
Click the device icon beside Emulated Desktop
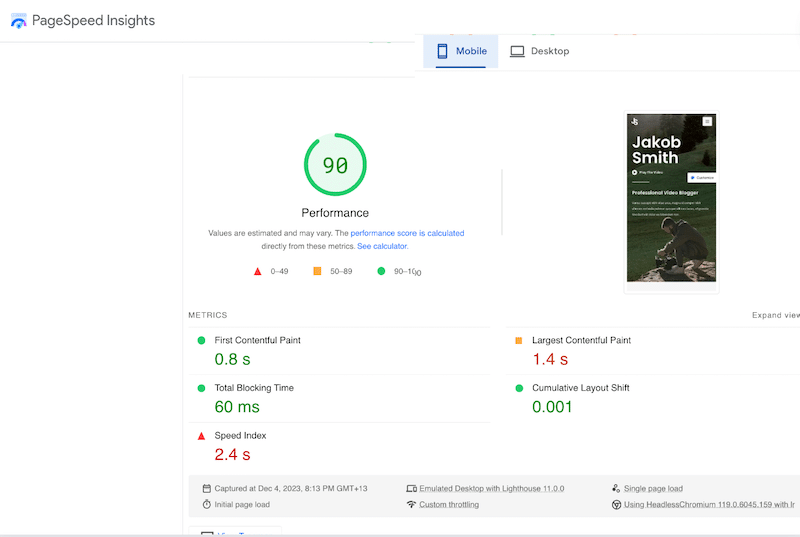pos(411,489)
